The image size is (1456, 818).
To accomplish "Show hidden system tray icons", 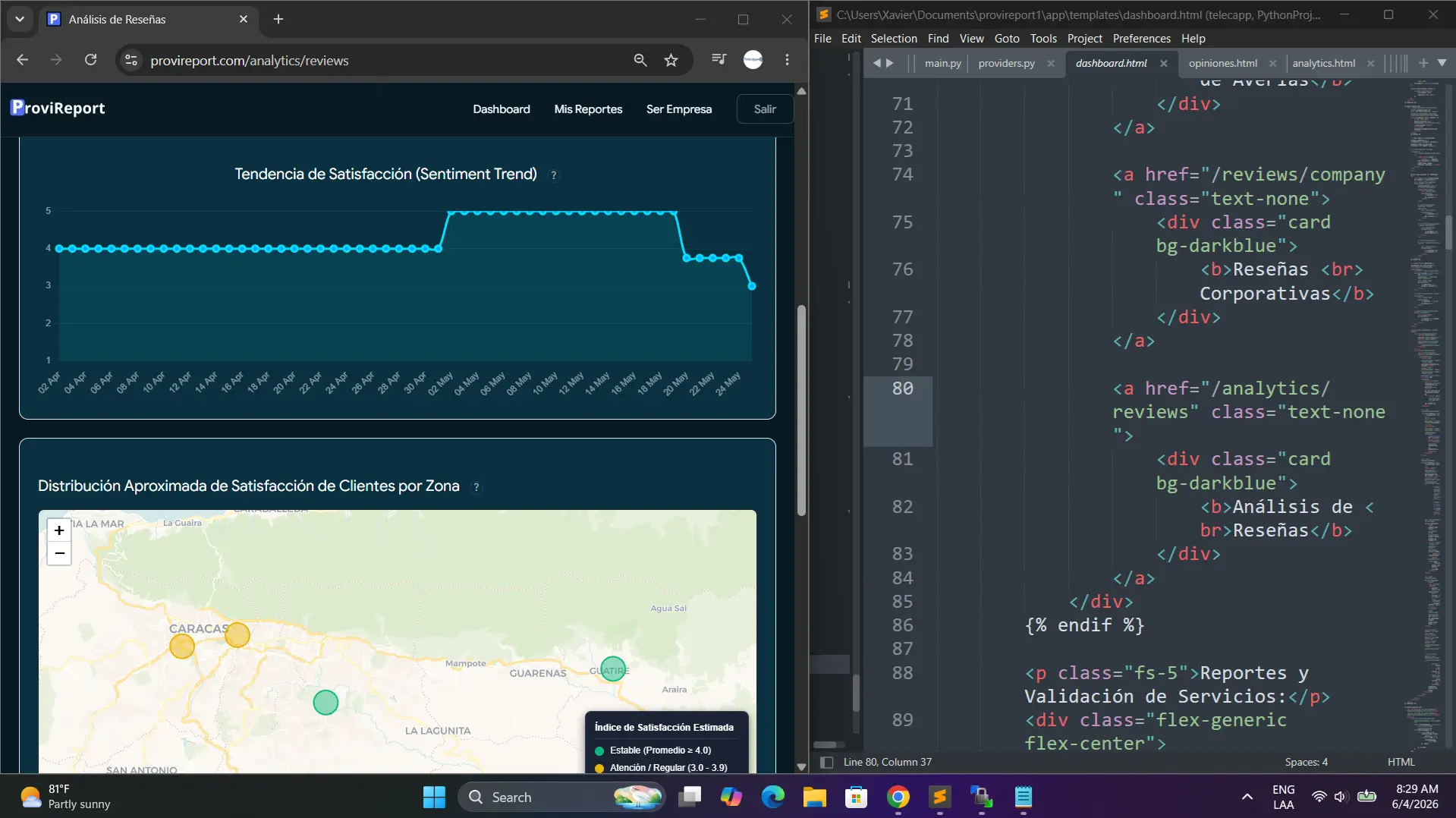I will pos(1247,797).
